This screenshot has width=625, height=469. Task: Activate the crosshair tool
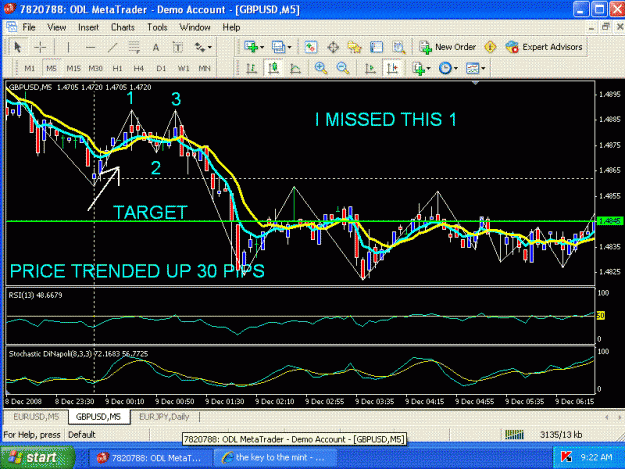click(x=40, y=47)
